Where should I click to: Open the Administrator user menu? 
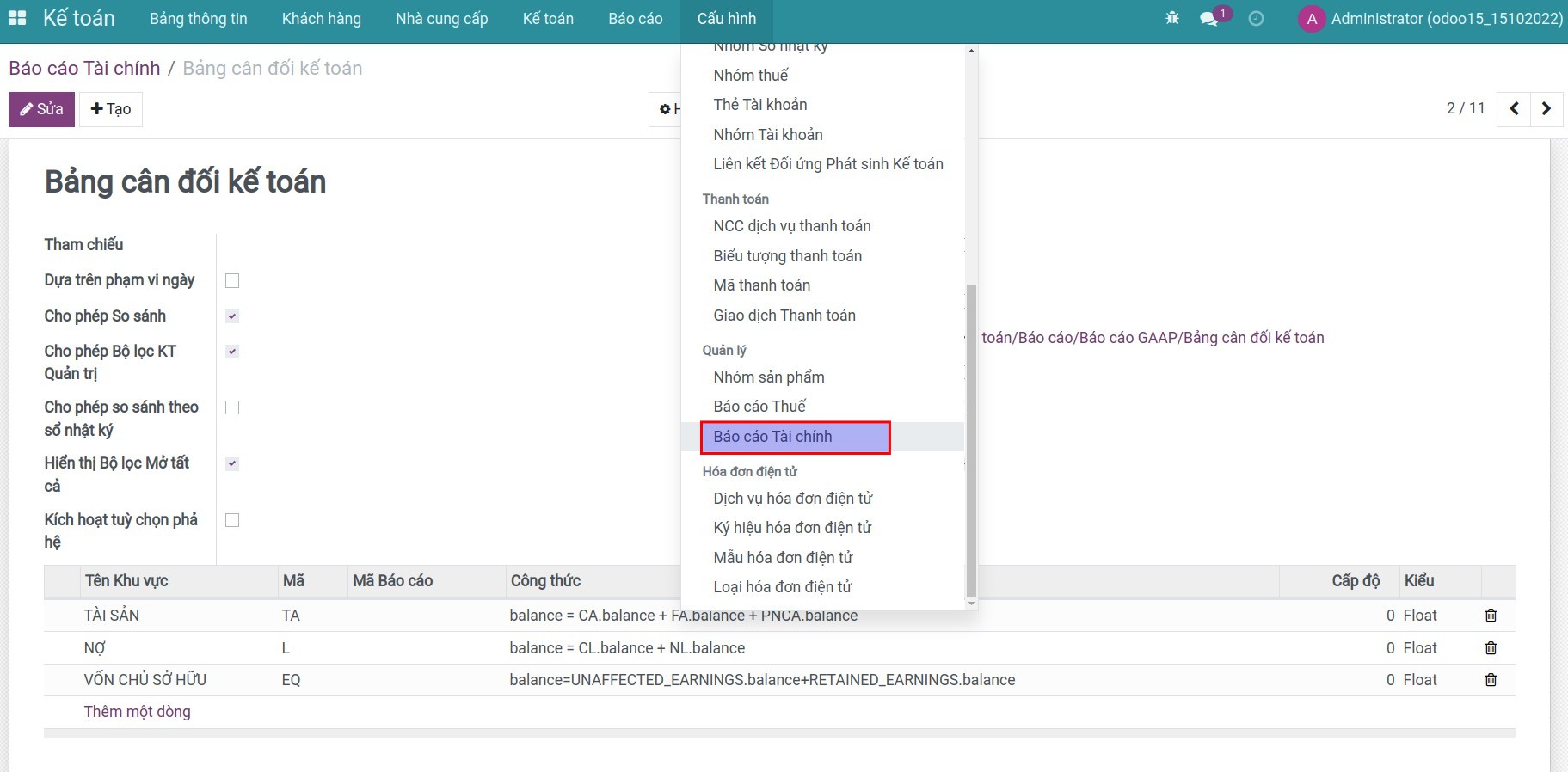(x=1430, y=19)
